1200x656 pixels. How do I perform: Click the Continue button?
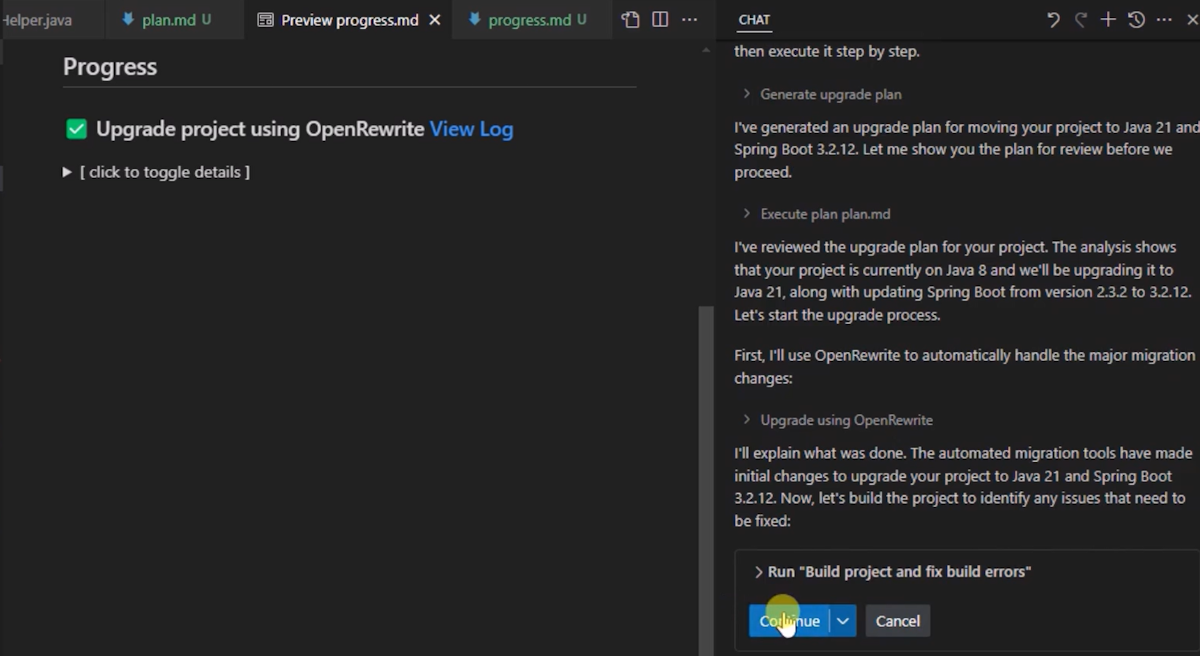click(x=789, y=621)
